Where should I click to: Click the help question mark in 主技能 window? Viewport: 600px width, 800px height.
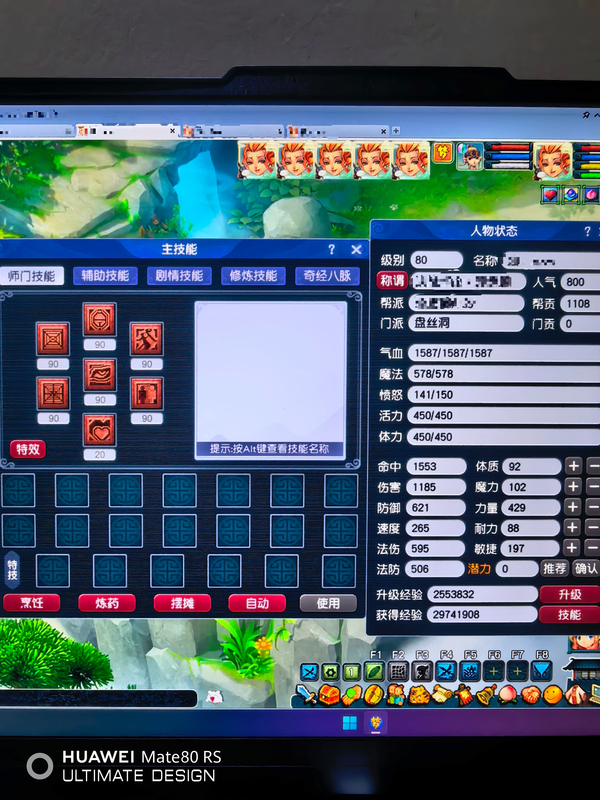tap(332, 249)
